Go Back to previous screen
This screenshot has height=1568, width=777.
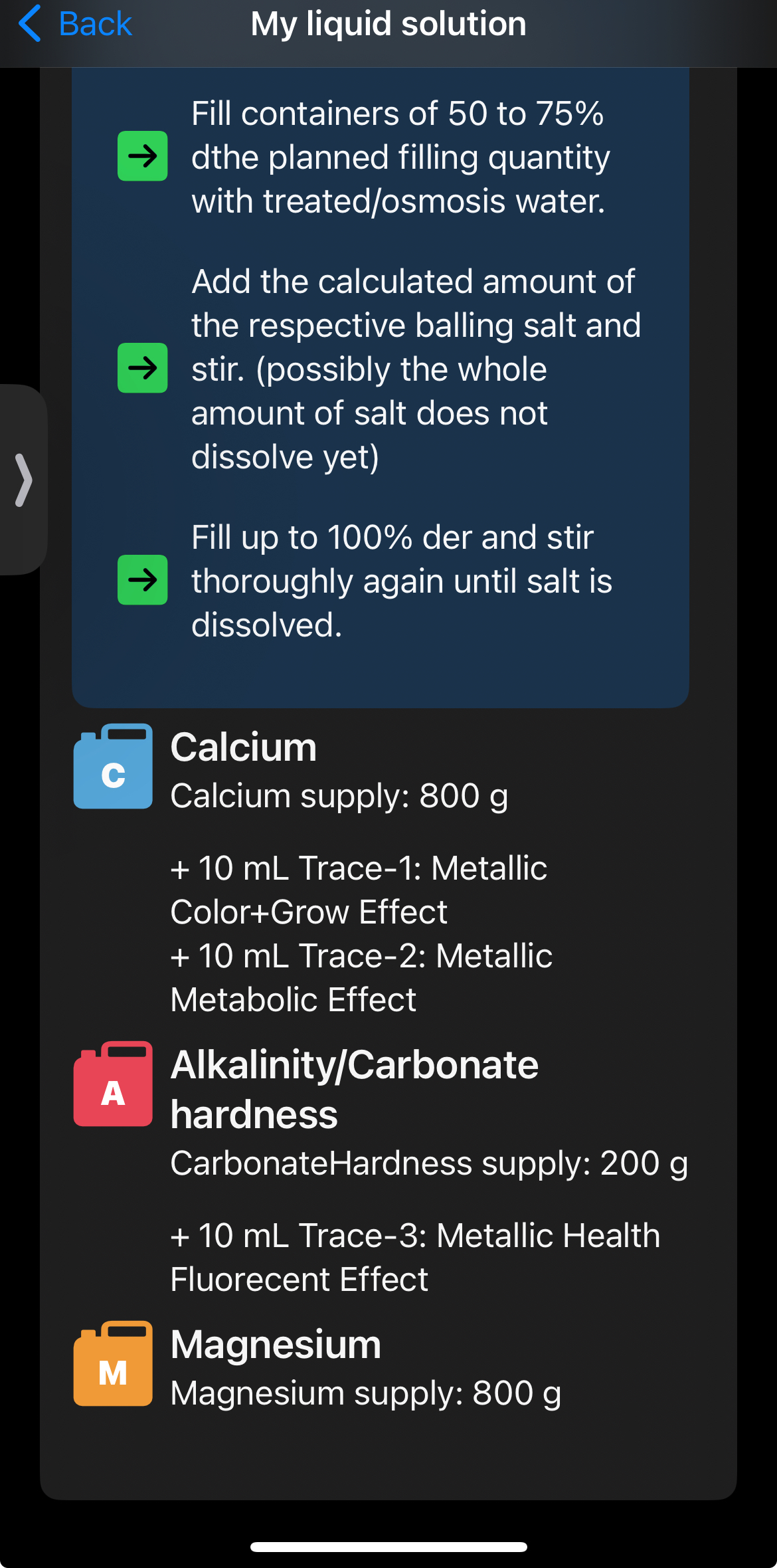95,24
